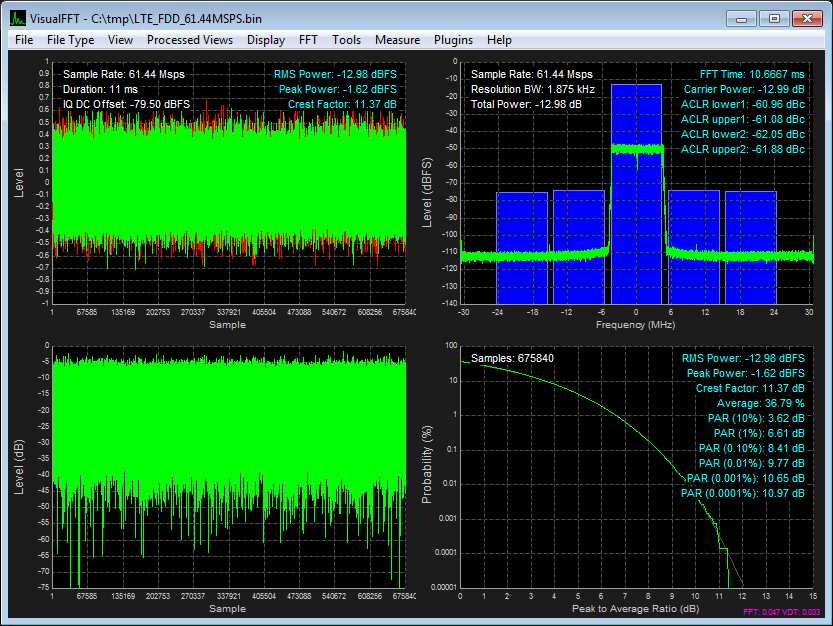
Task: Select the Tools menu
Action: 346,40
